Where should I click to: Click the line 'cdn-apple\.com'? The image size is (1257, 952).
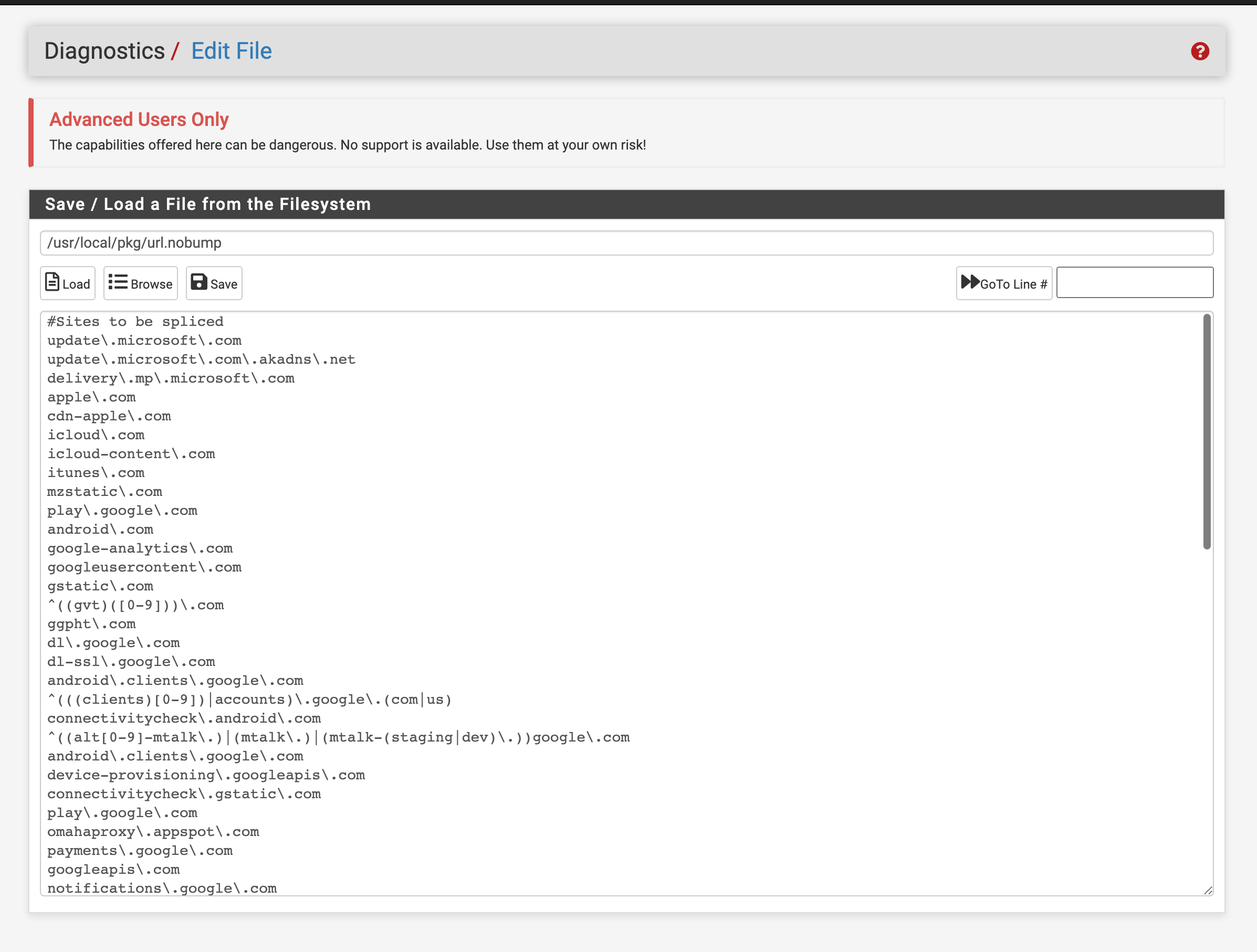[109, 416]
